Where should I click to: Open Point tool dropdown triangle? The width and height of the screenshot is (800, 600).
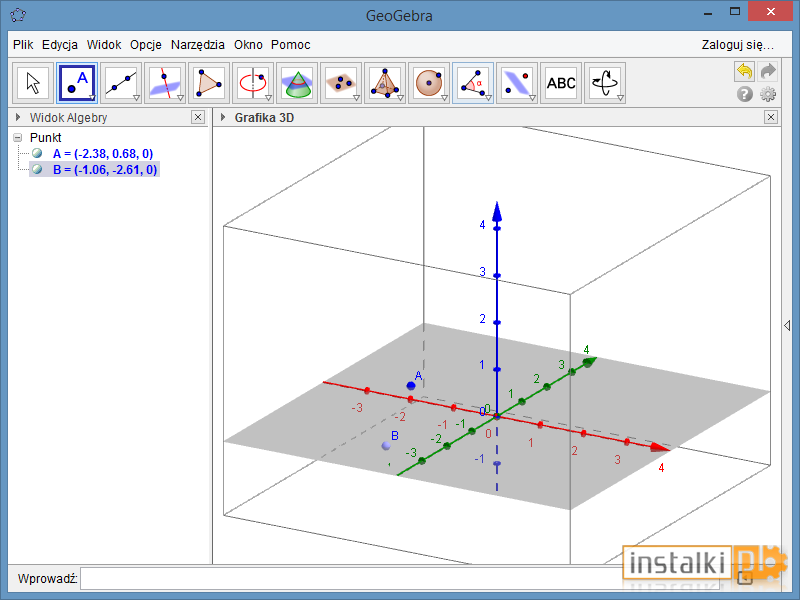(92, 97)
